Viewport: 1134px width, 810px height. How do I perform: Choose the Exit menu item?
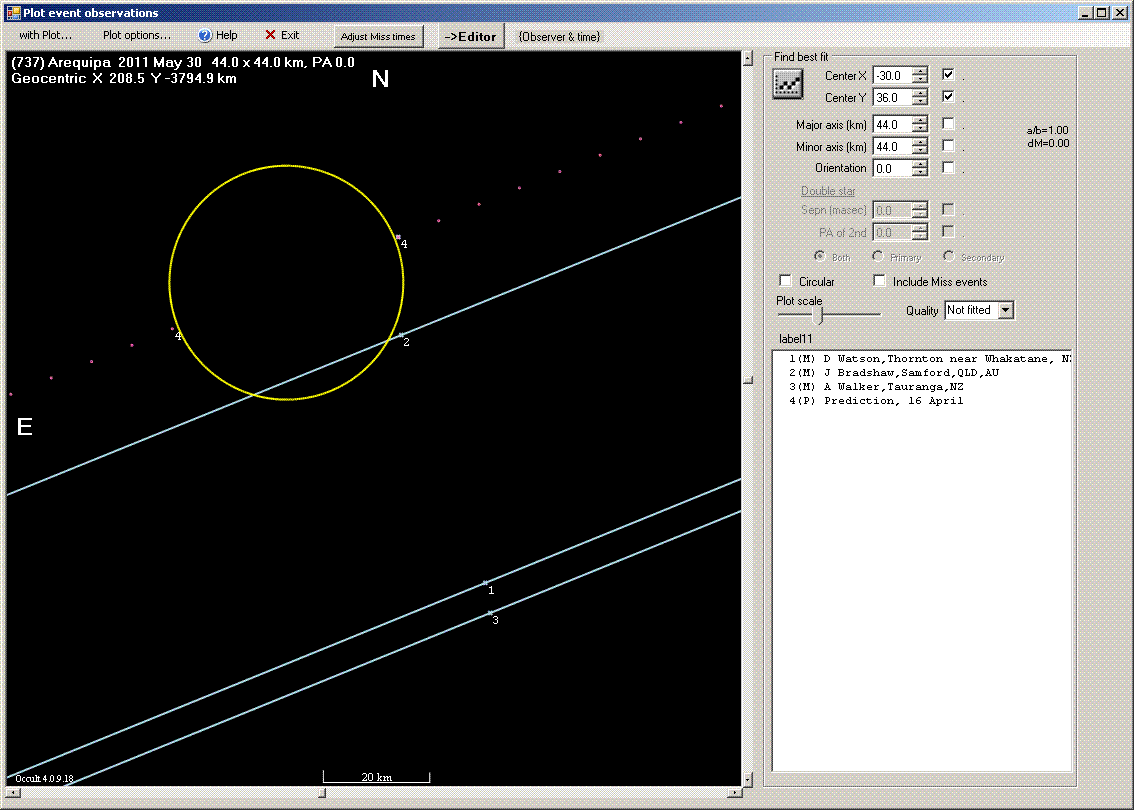[x=282, y=35]
